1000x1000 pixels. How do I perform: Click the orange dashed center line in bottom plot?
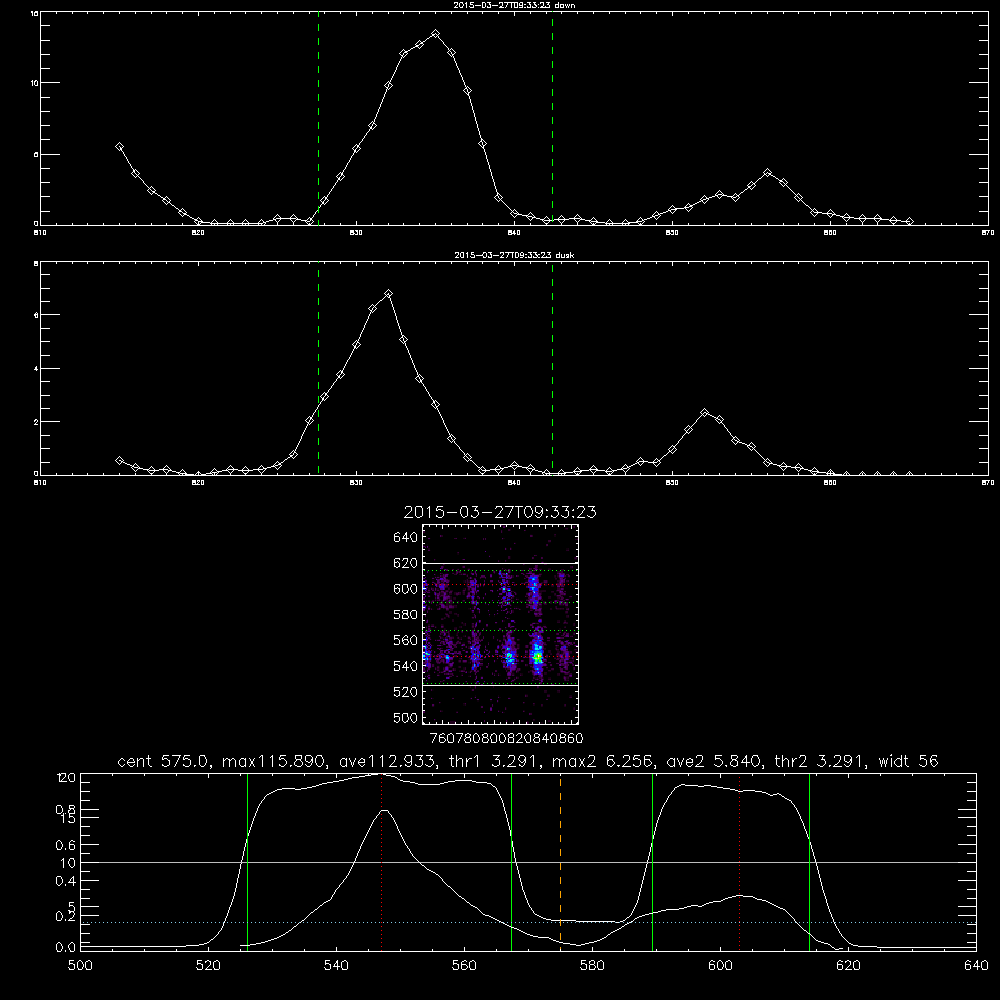click(x=561, y=861)
